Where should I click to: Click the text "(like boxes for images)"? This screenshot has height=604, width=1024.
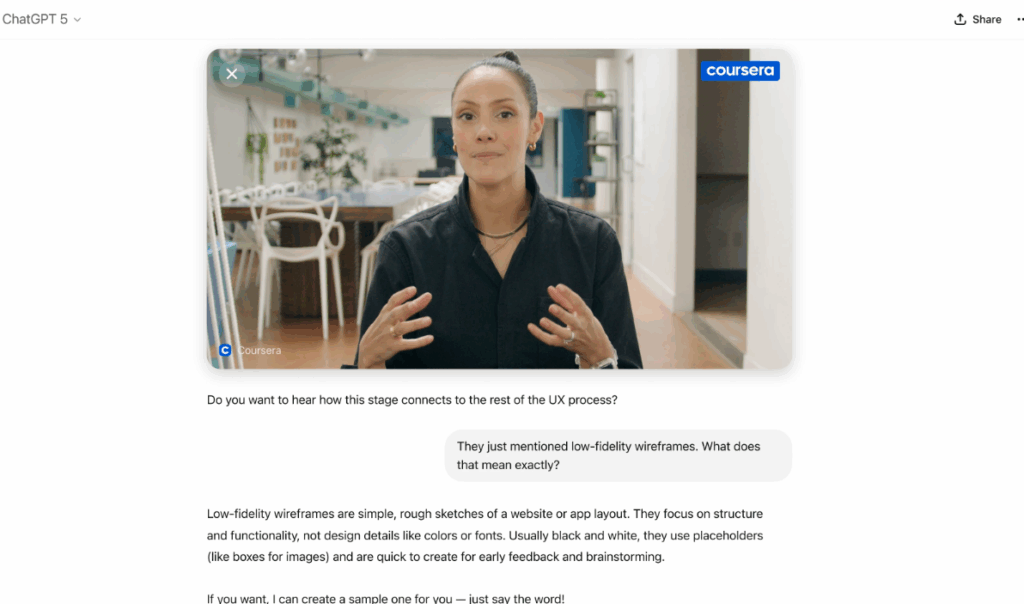[x=268, y=557]
